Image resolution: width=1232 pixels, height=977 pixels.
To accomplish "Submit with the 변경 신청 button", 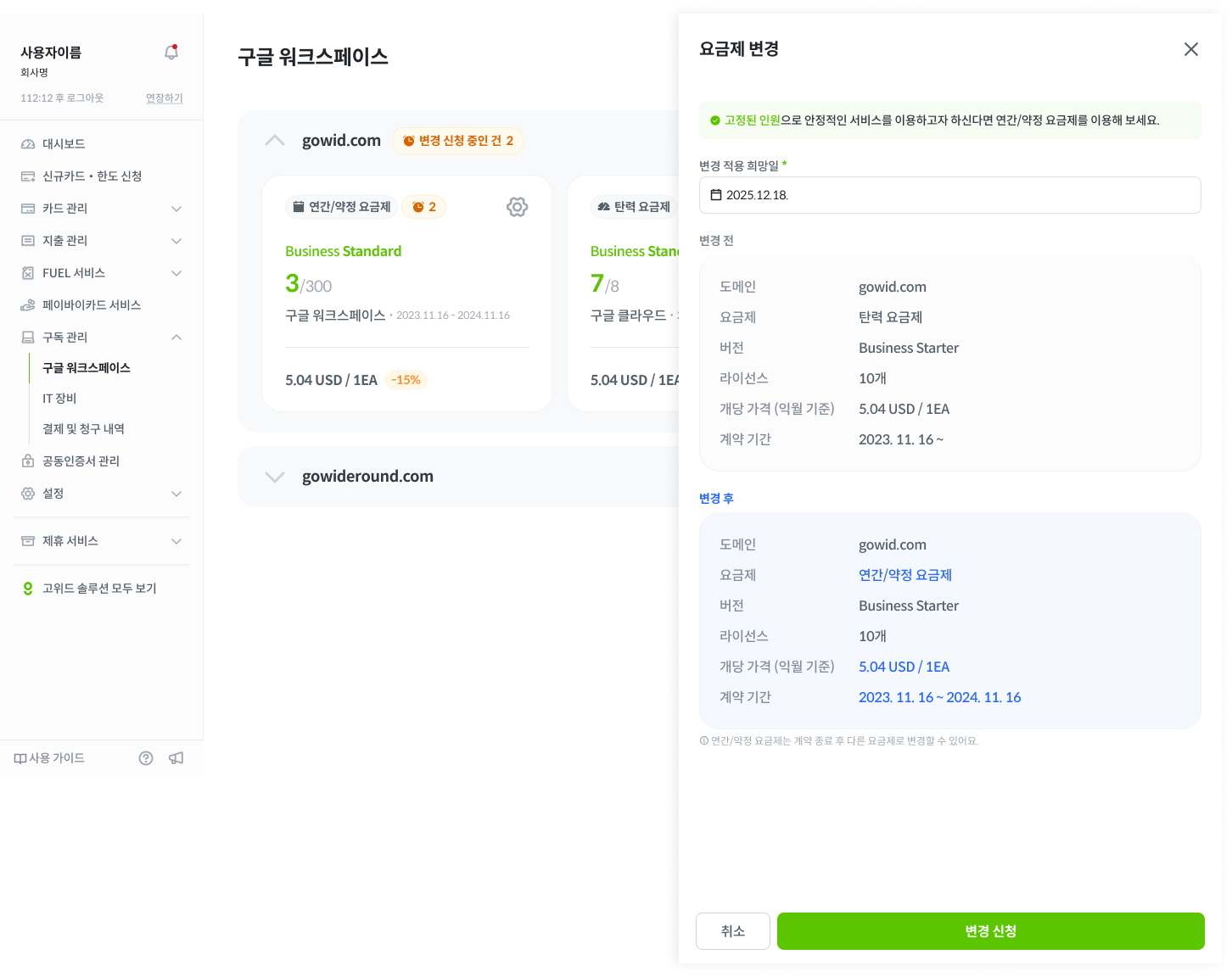I will pyautogui.click(x=991, y=931).
